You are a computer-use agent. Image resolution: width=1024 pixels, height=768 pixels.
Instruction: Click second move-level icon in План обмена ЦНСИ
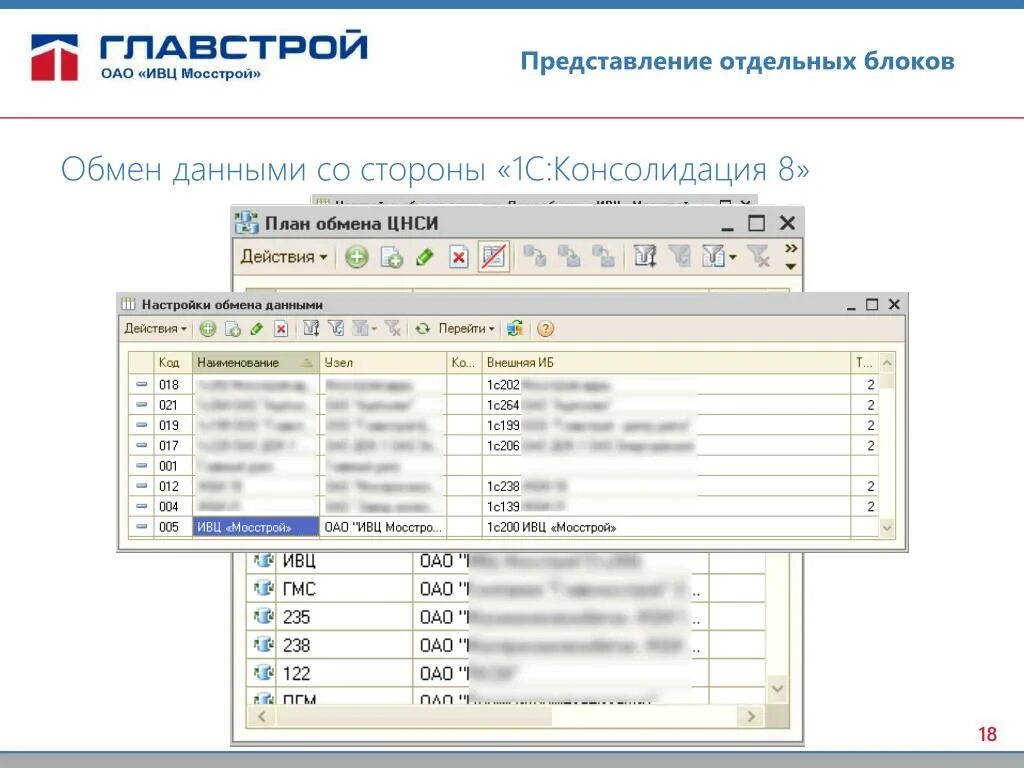[569, 257]
